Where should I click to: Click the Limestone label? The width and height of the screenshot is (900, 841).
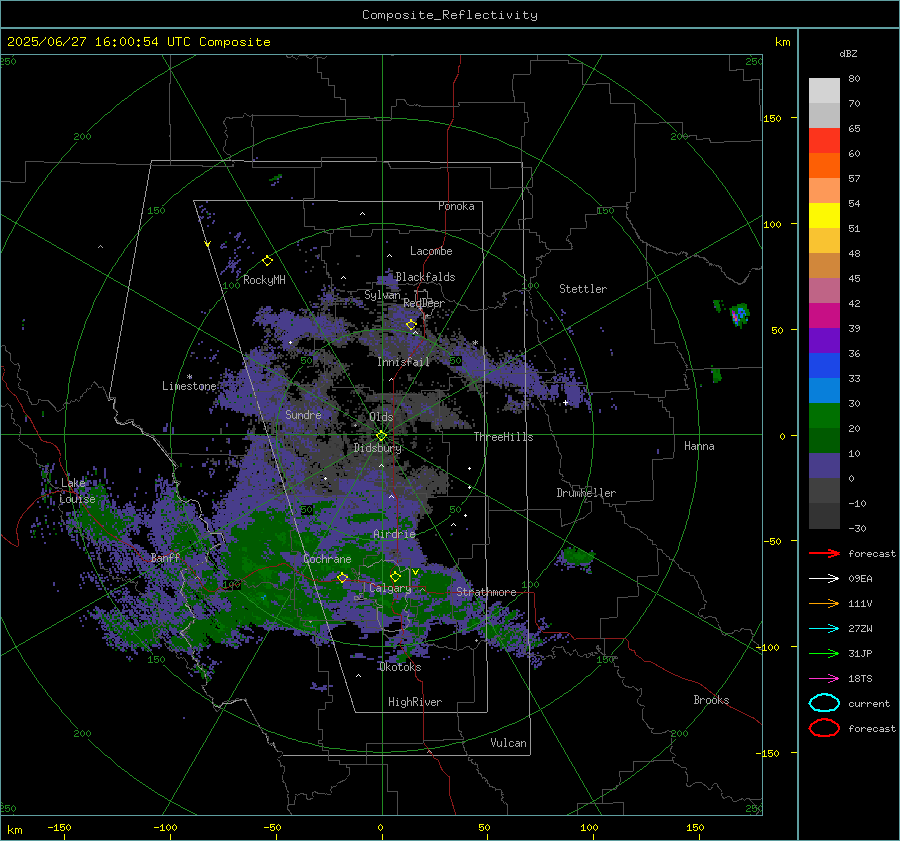[189, 386]
